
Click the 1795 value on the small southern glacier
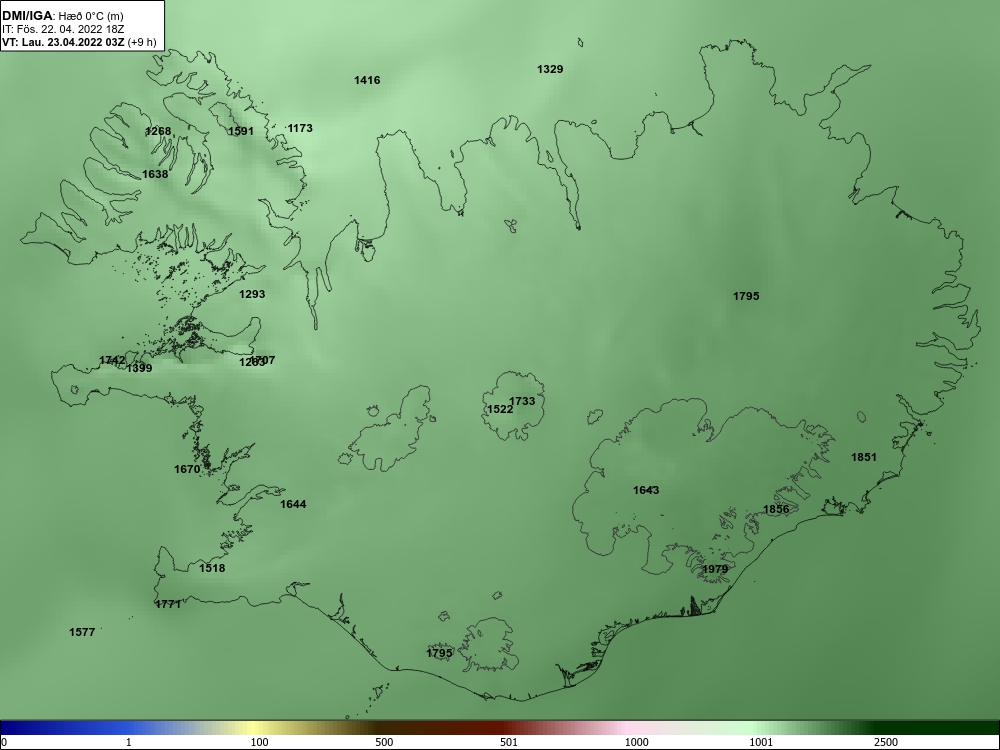tap(439, 653)
